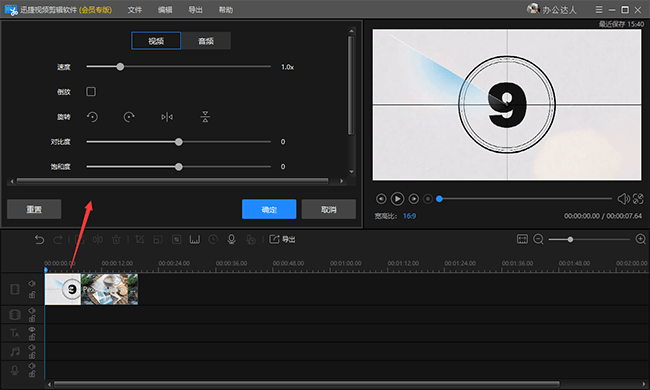
Task: Click the 16:9 aspect ratio link
Action: [409, 216]
